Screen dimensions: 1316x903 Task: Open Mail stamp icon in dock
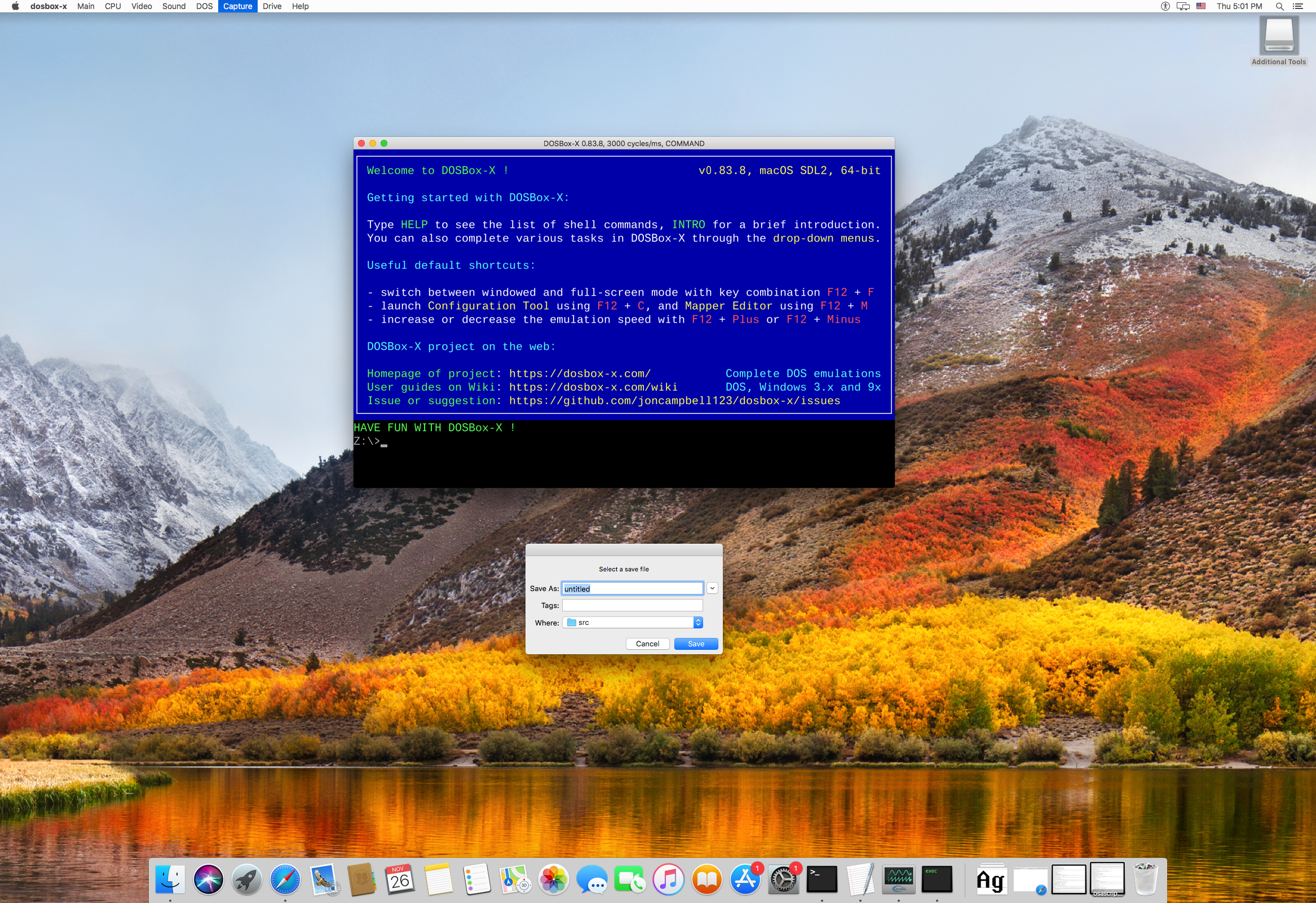pyautogui.click(x=323, y=880)
